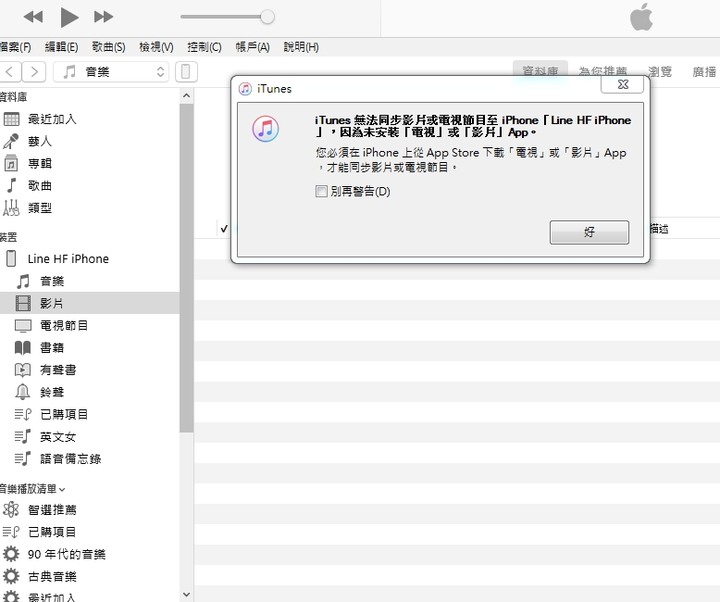Click the fast-forward playback button
The image size is (720, 602).
point(103,17)
